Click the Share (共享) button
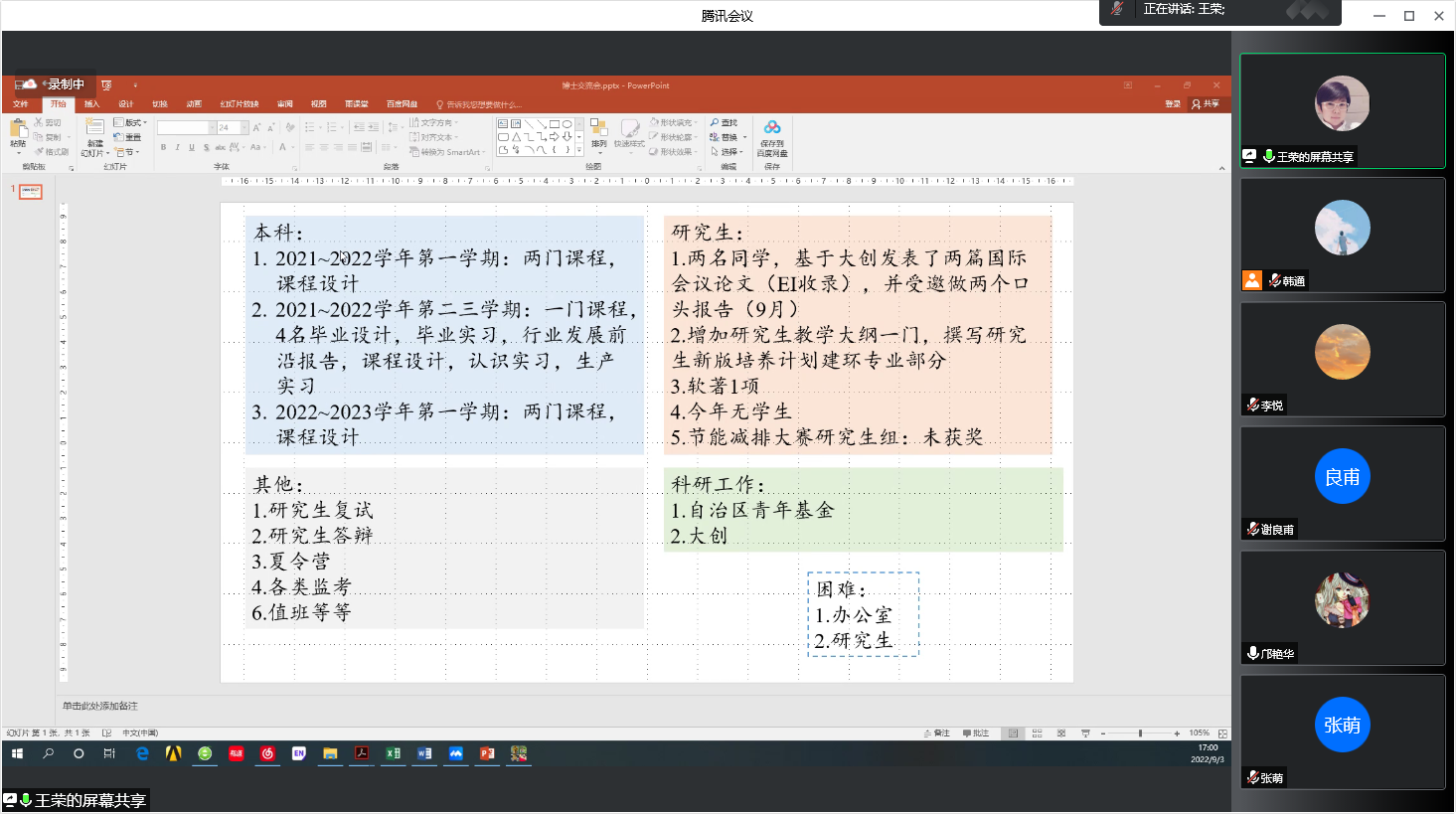The height and width of the screenshot is (814, 1456). point(1206,104)
